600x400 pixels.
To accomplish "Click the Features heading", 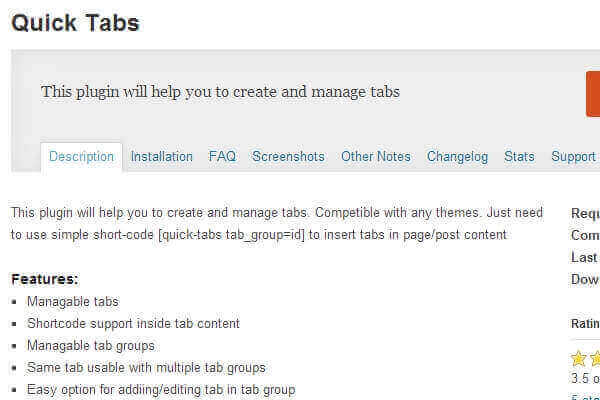I will point(44,279).
